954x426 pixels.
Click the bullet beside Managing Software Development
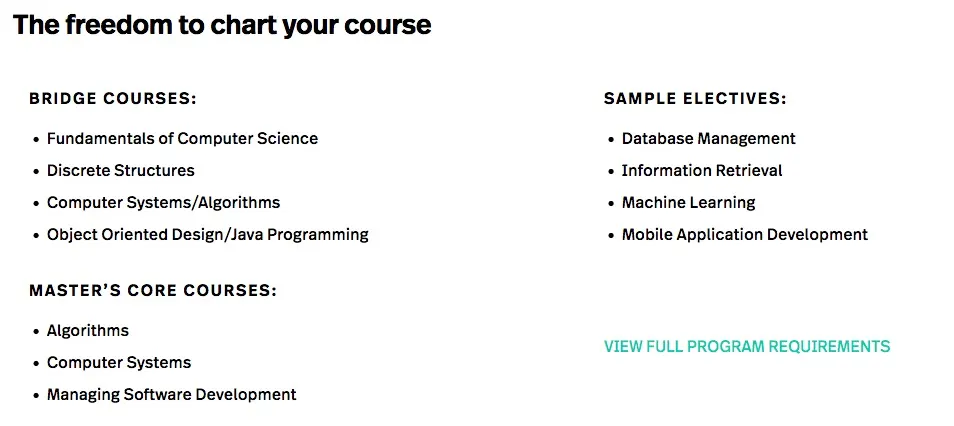tap(36, 396)
